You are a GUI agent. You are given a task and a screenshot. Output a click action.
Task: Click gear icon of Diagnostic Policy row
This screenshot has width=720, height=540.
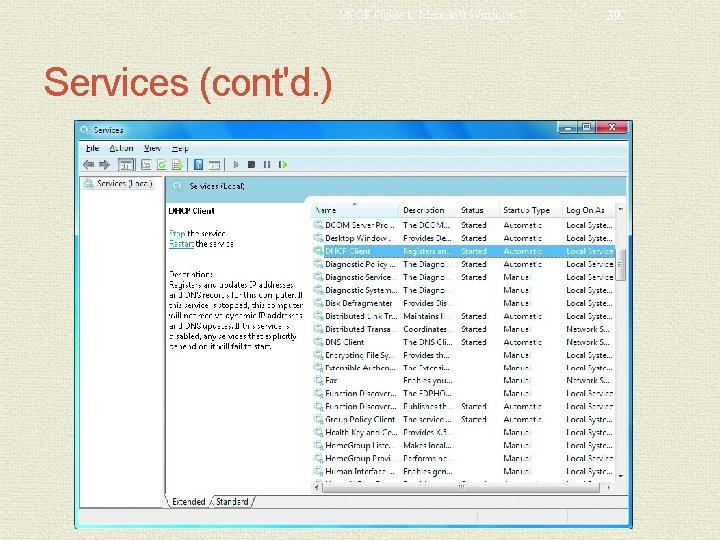pos(318,264)
